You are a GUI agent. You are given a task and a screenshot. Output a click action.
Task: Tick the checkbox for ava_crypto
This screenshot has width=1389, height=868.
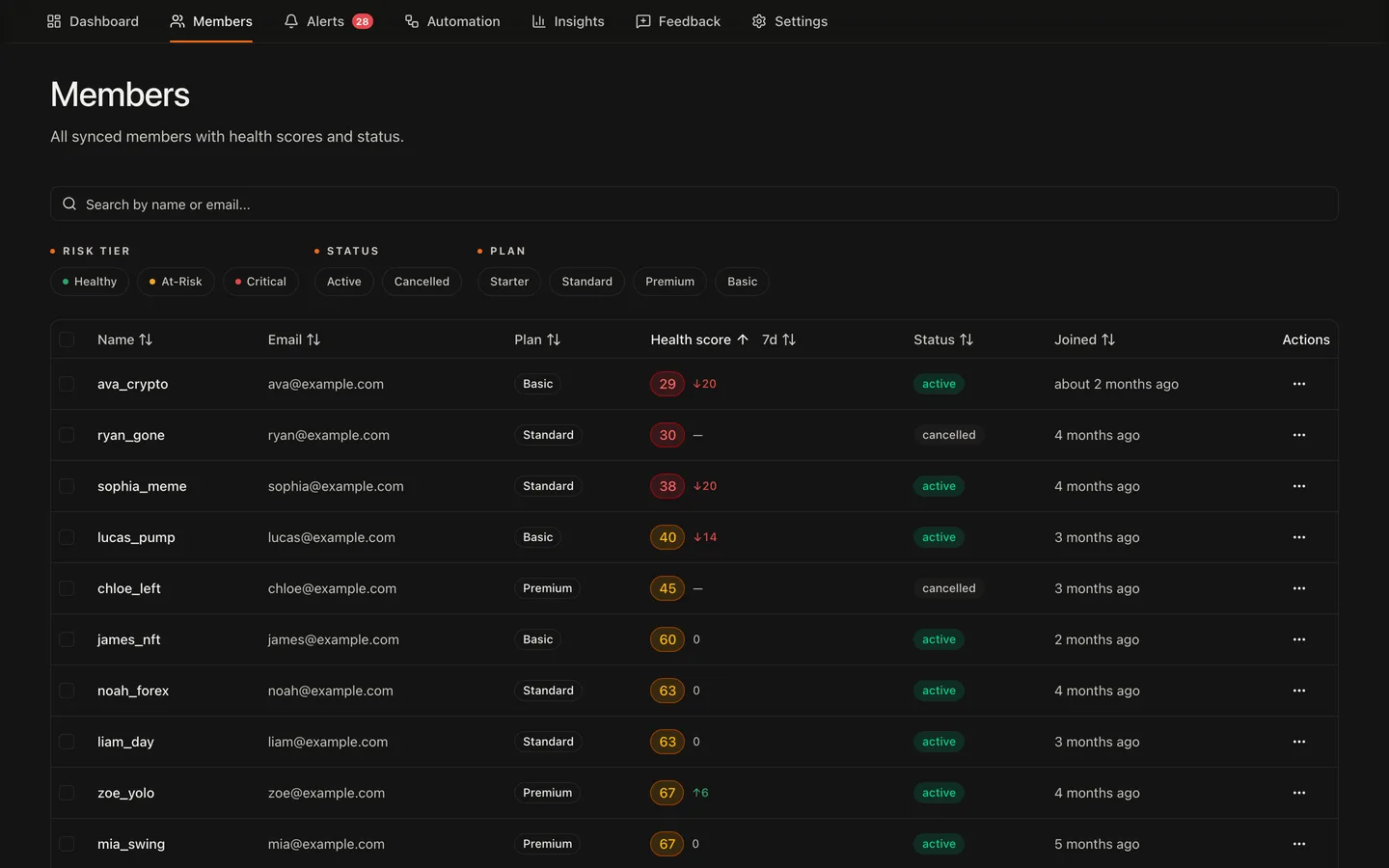click(x=67, y=384)
